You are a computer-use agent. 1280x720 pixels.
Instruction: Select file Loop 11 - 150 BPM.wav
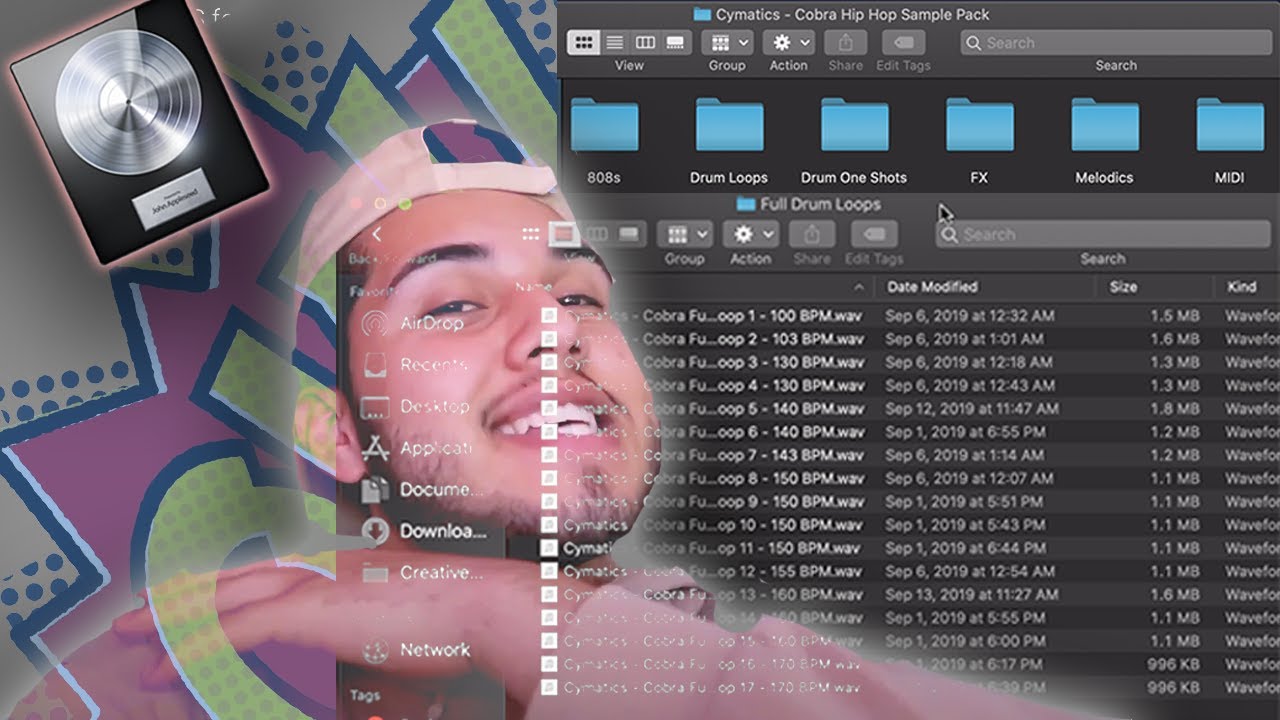click(703, 548)
